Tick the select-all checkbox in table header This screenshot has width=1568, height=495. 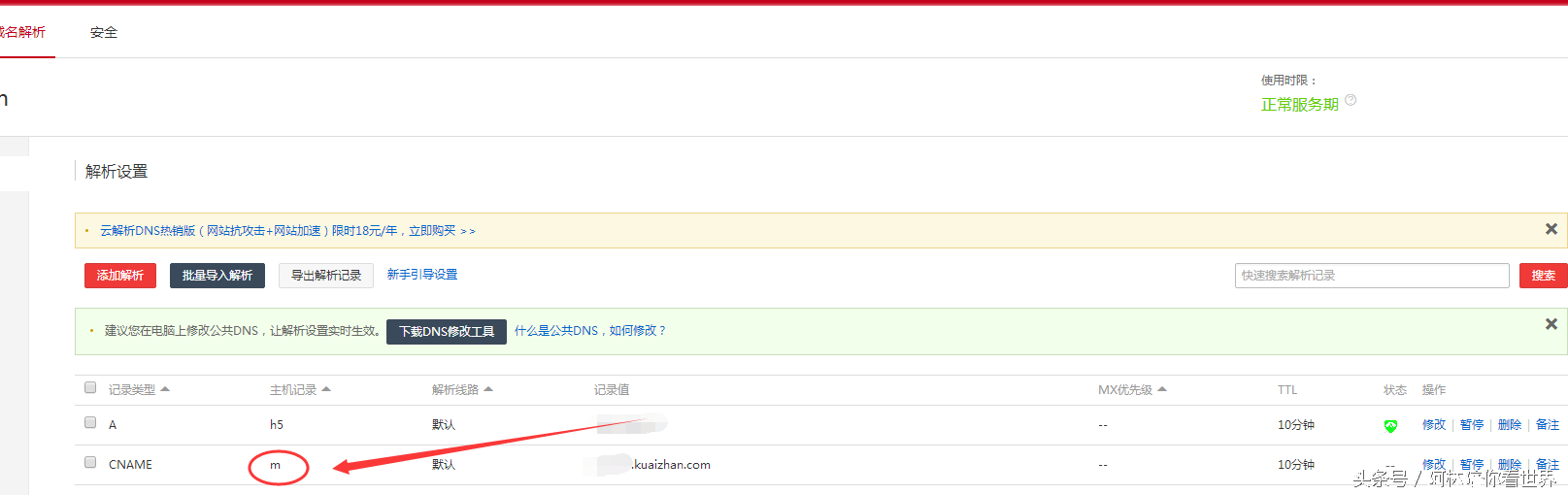coord(90,387)
